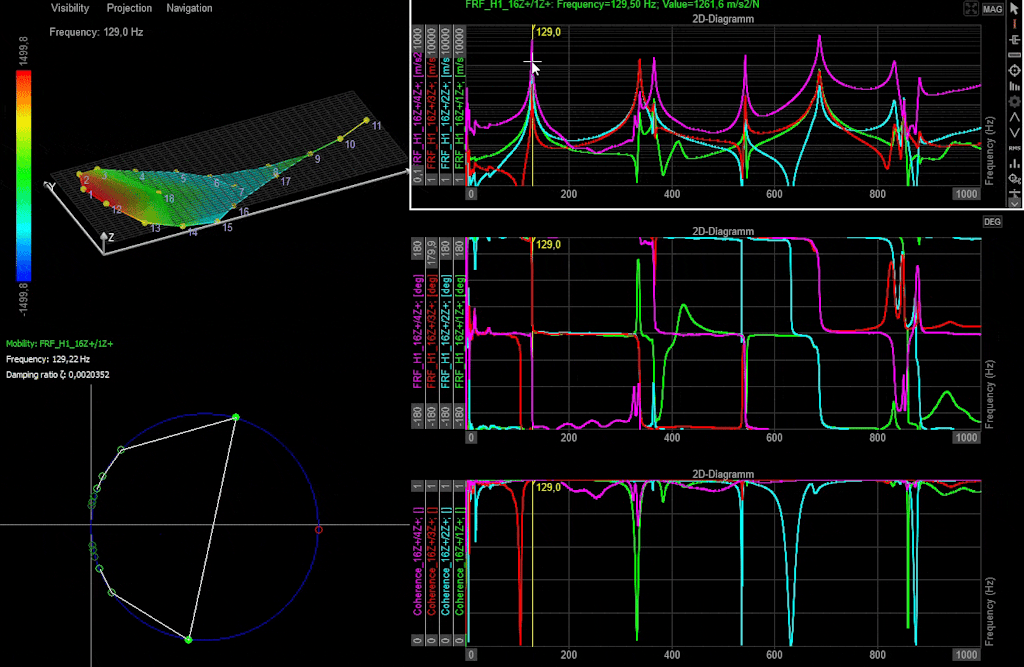Click the MAG display mode button
The height and width of the screenshot is (667, 1024).
click(x=992, y=9)
